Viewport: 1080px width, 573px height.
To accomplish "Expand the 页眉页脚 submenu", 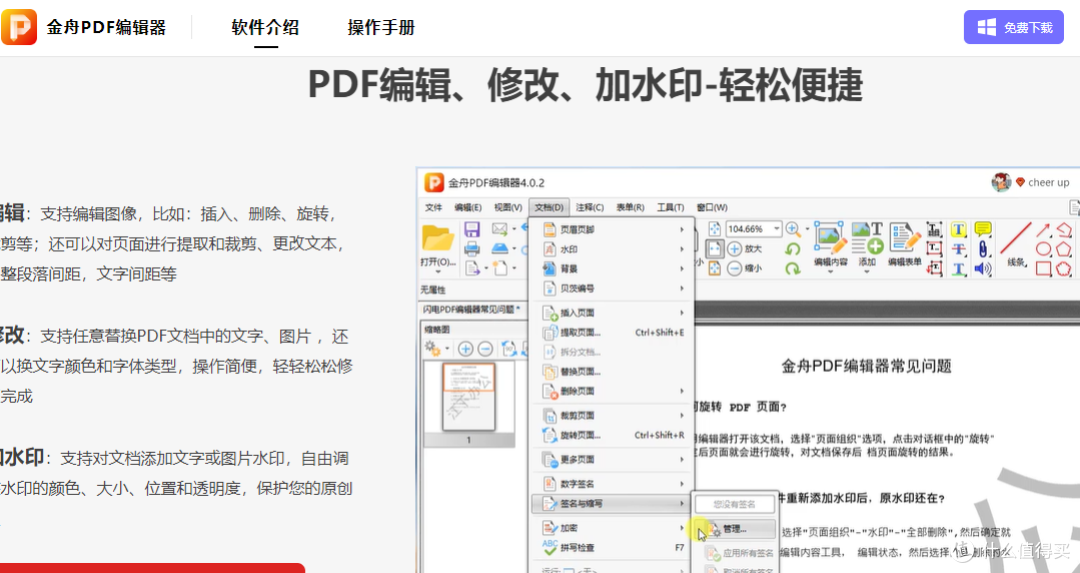I will point(612,229).
